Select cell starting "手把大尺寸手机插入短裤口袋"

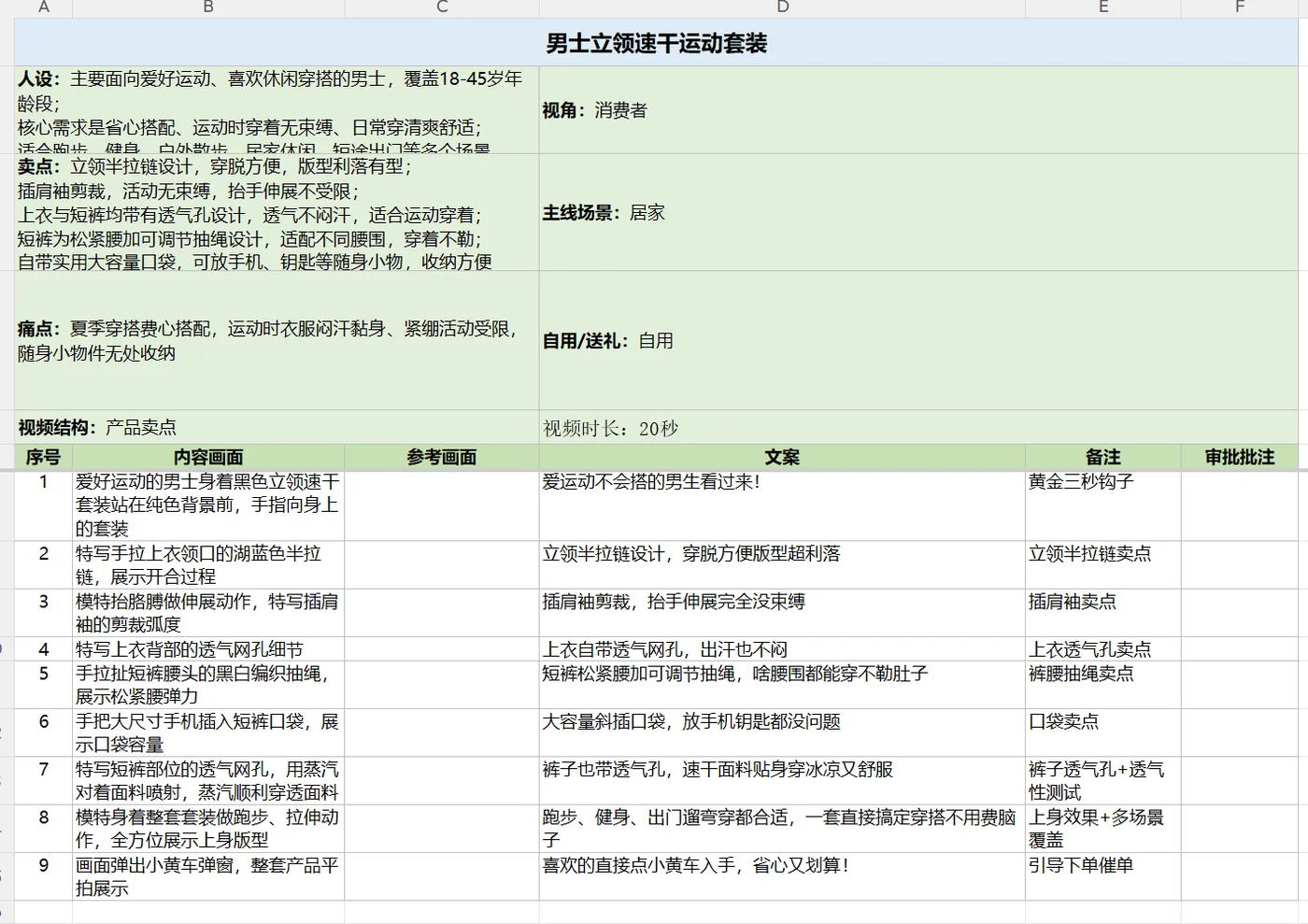(208, 732)
